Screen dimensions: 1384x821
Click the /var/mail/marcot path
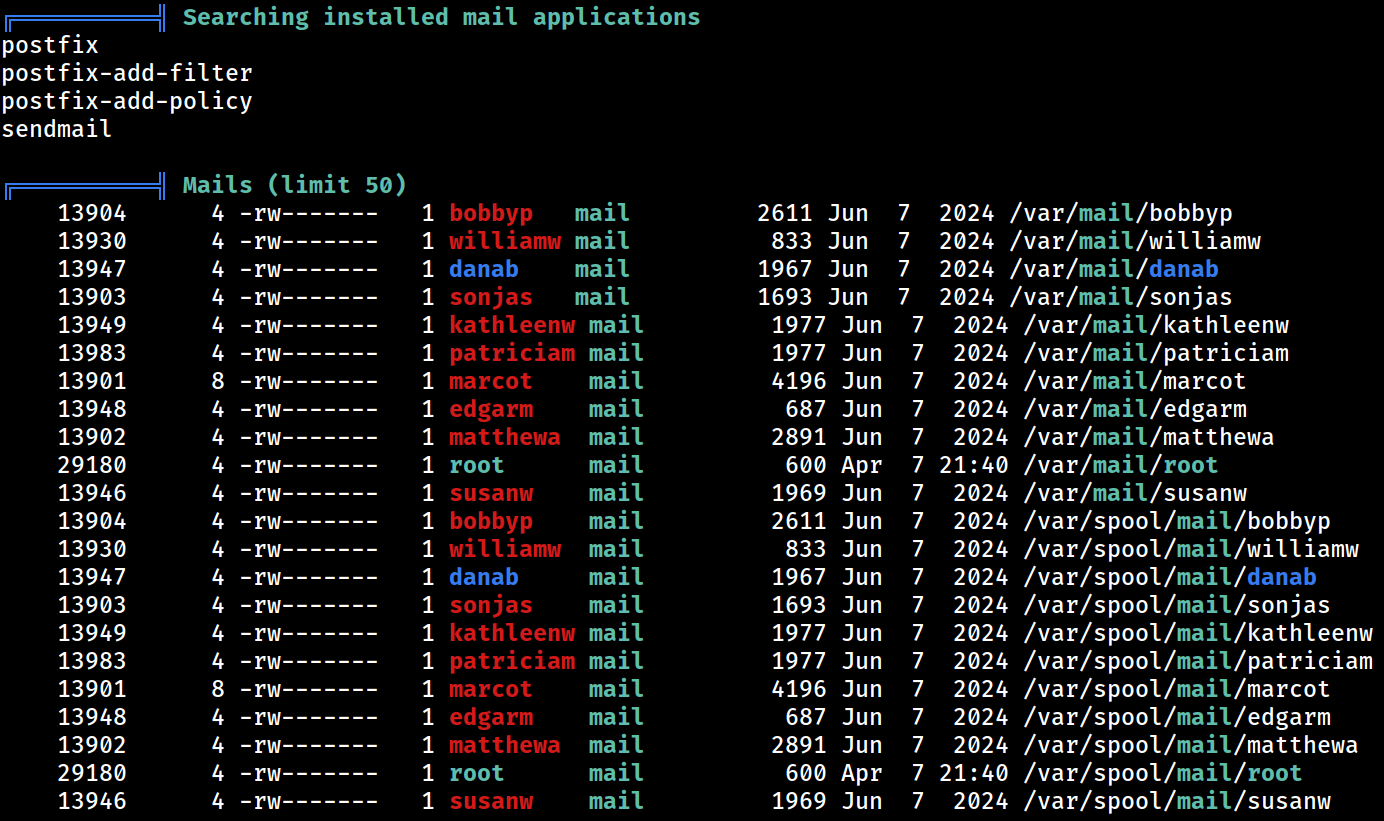(1135, 381)
